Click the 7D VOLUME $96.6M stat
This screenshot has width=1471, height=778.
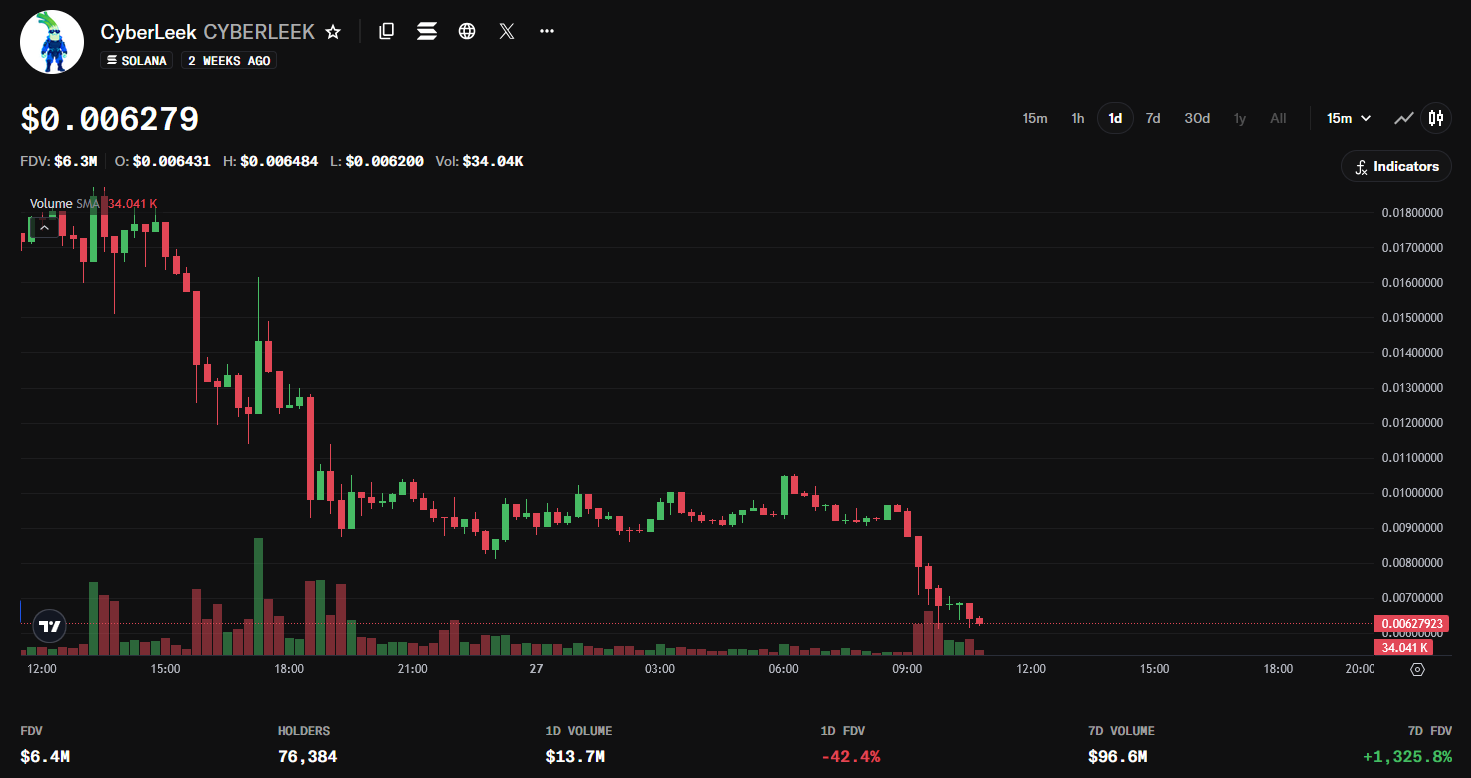(x=1121, y=745)
